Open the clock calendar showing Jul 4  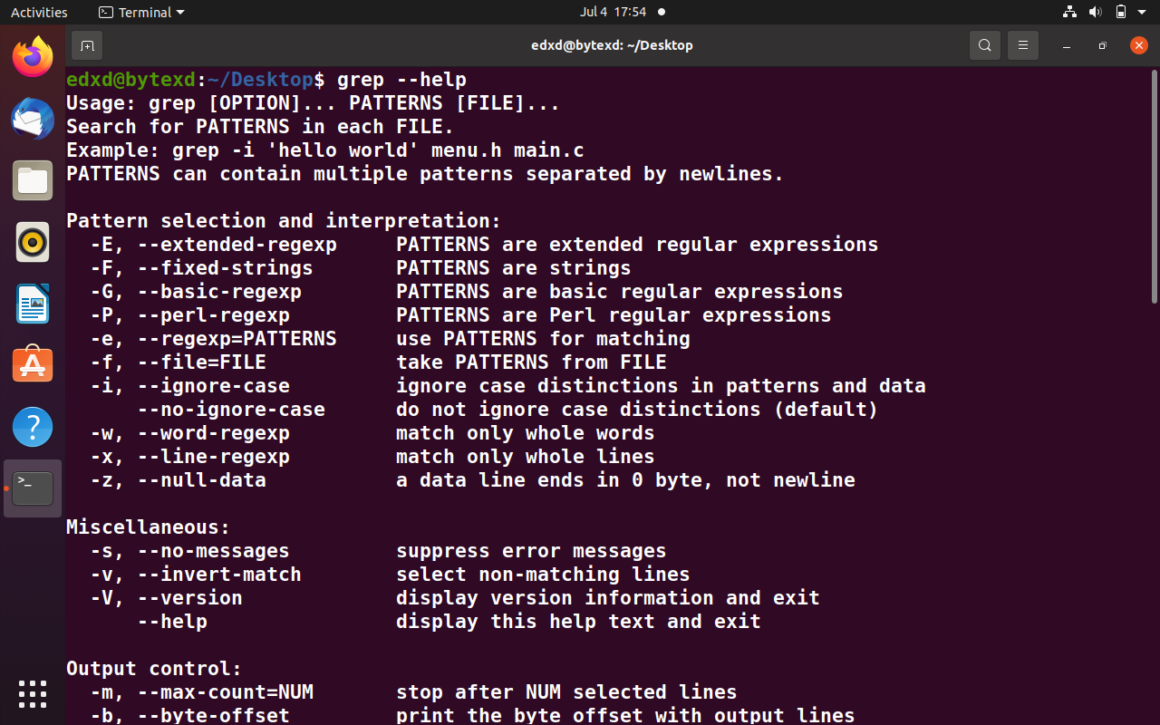tap(612, 12)
